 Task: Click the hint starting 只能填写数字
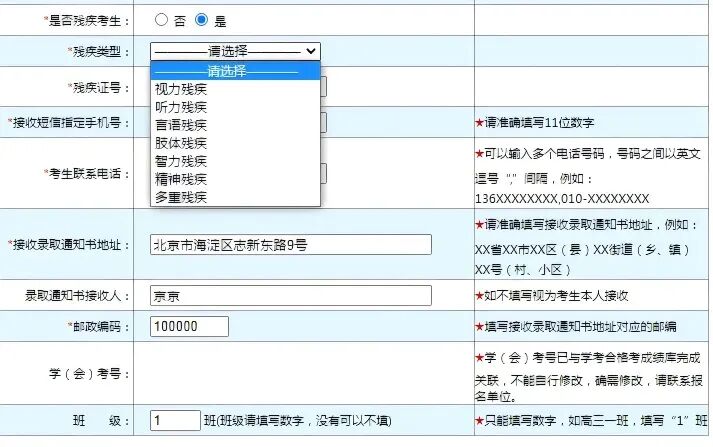(591, 421)
